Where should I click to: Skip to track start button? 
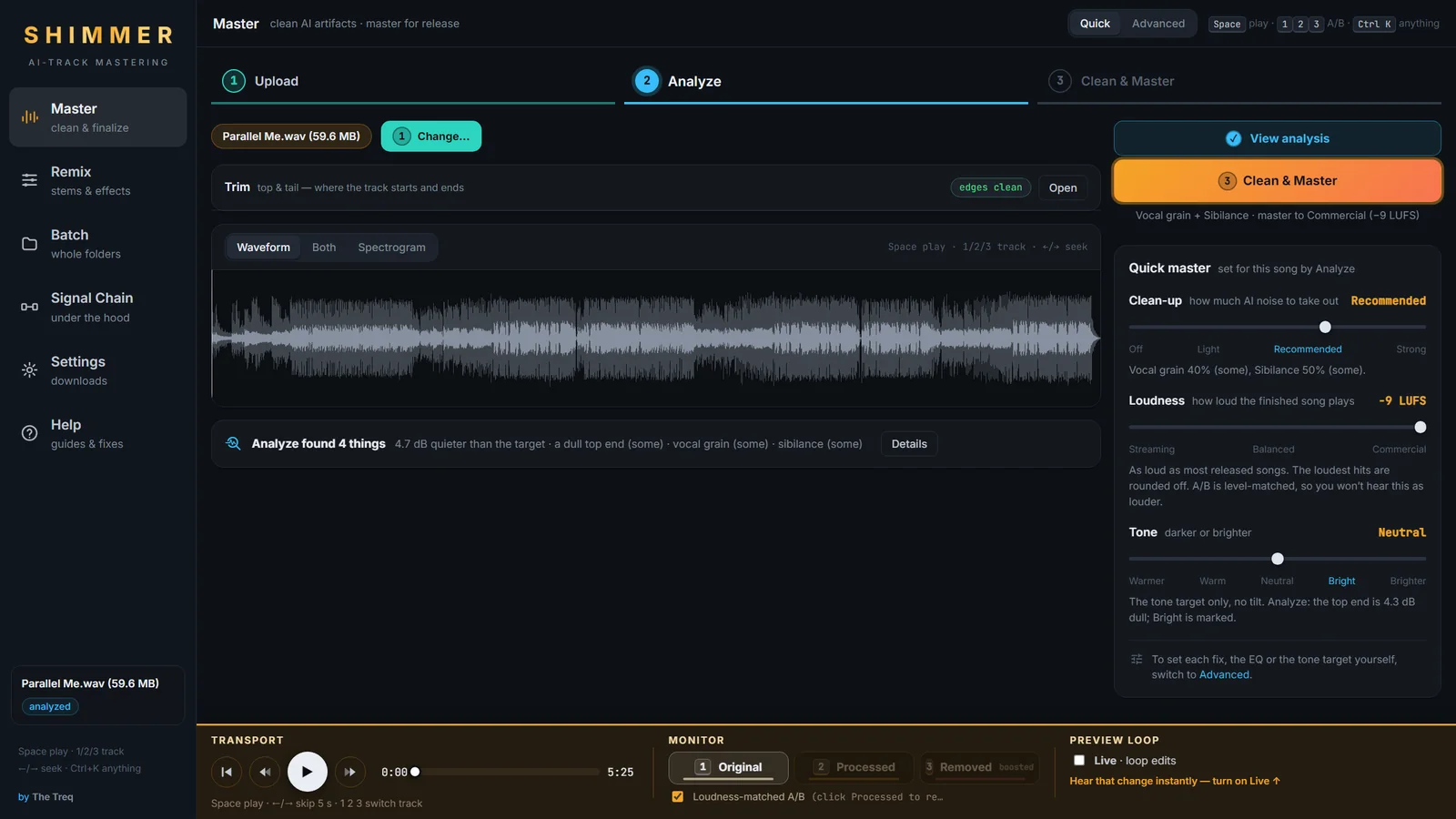(x=227, y=772)
